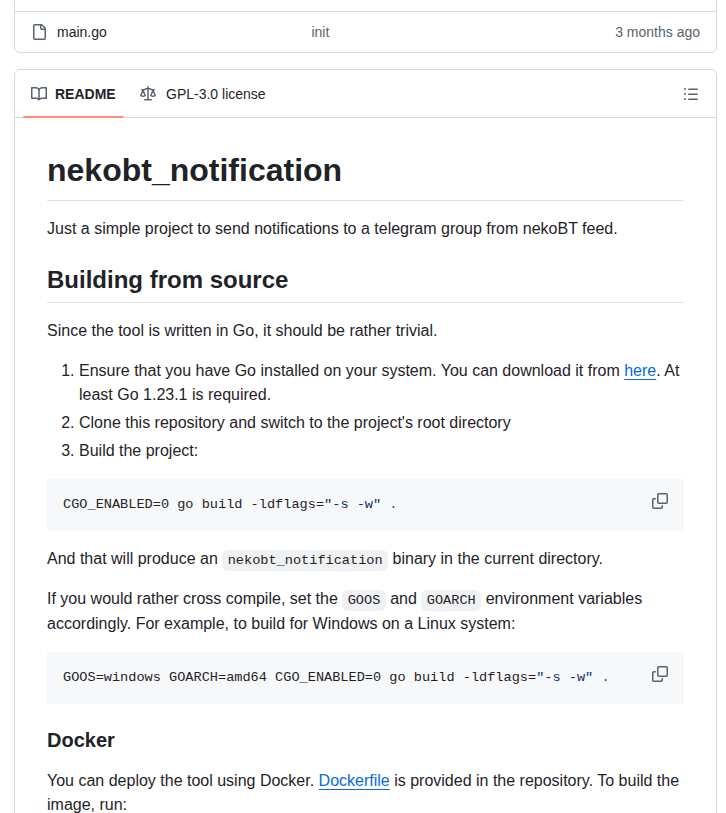Switch to the GPL-3.0 license tab
726x813 pixels.
(x=203, y=94)
